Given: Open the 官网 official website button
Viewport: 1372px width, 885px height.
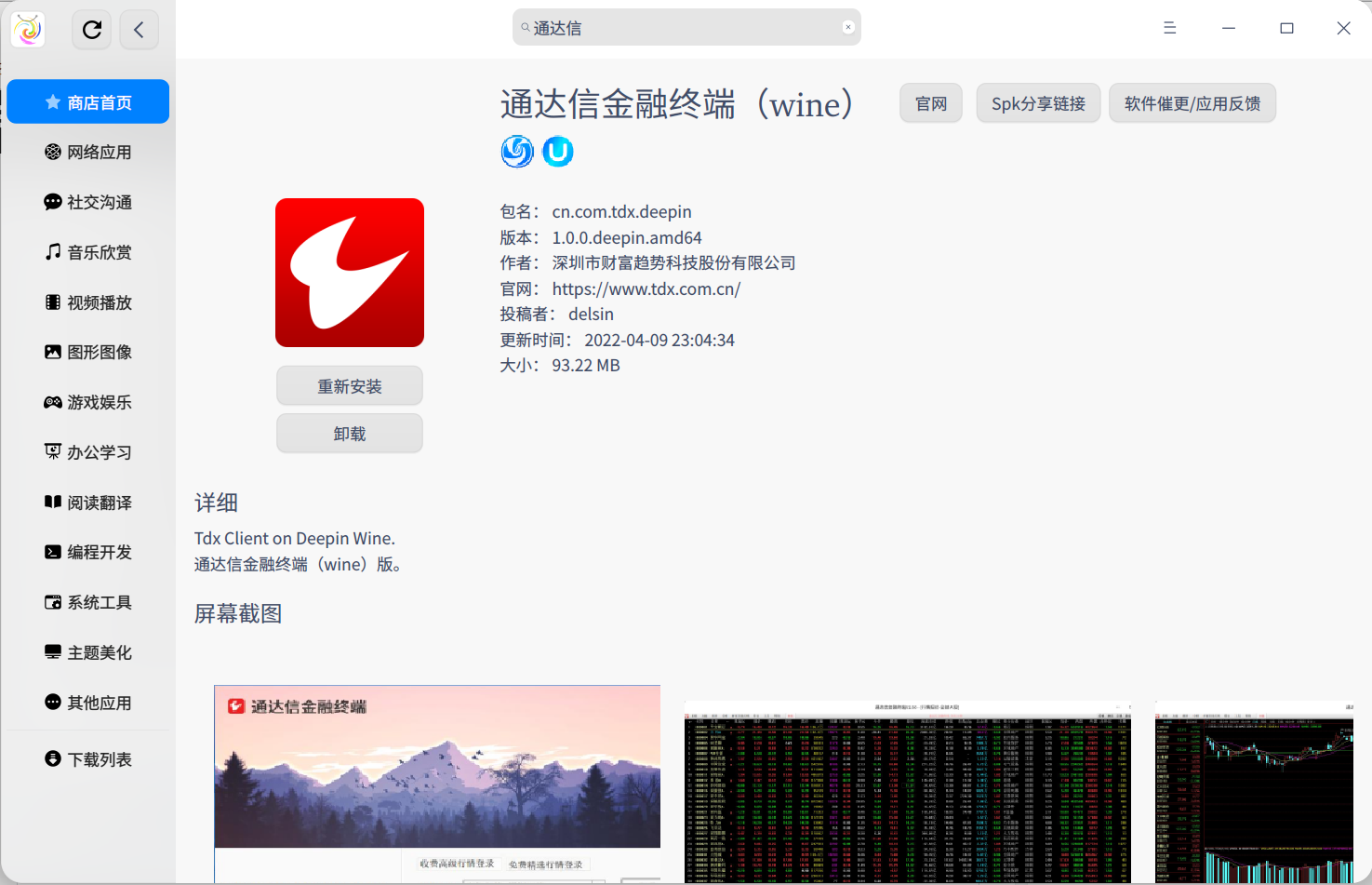Looking at the screenshot, I should (x=930, y=102).
